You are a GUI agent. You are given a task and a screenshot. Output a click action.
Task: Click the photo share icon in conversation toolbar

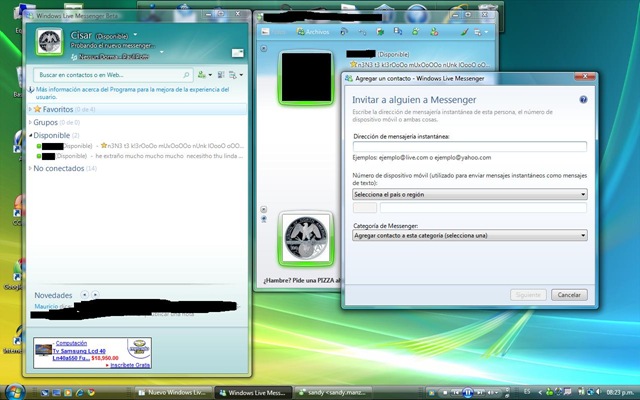266,31
